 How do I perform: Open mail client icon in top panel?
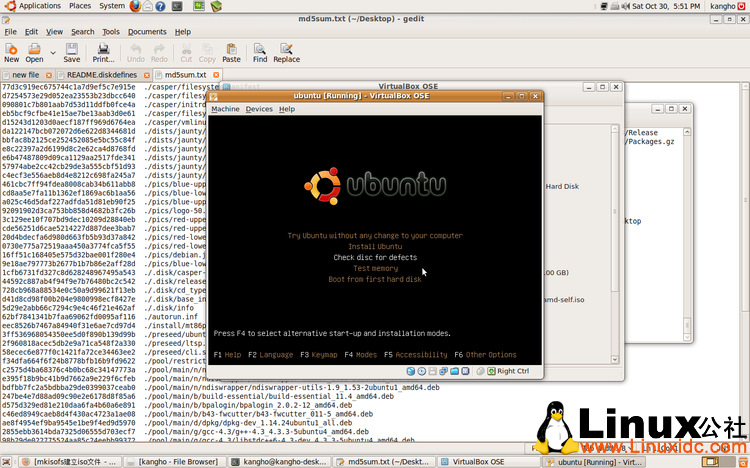coord(148,6)
